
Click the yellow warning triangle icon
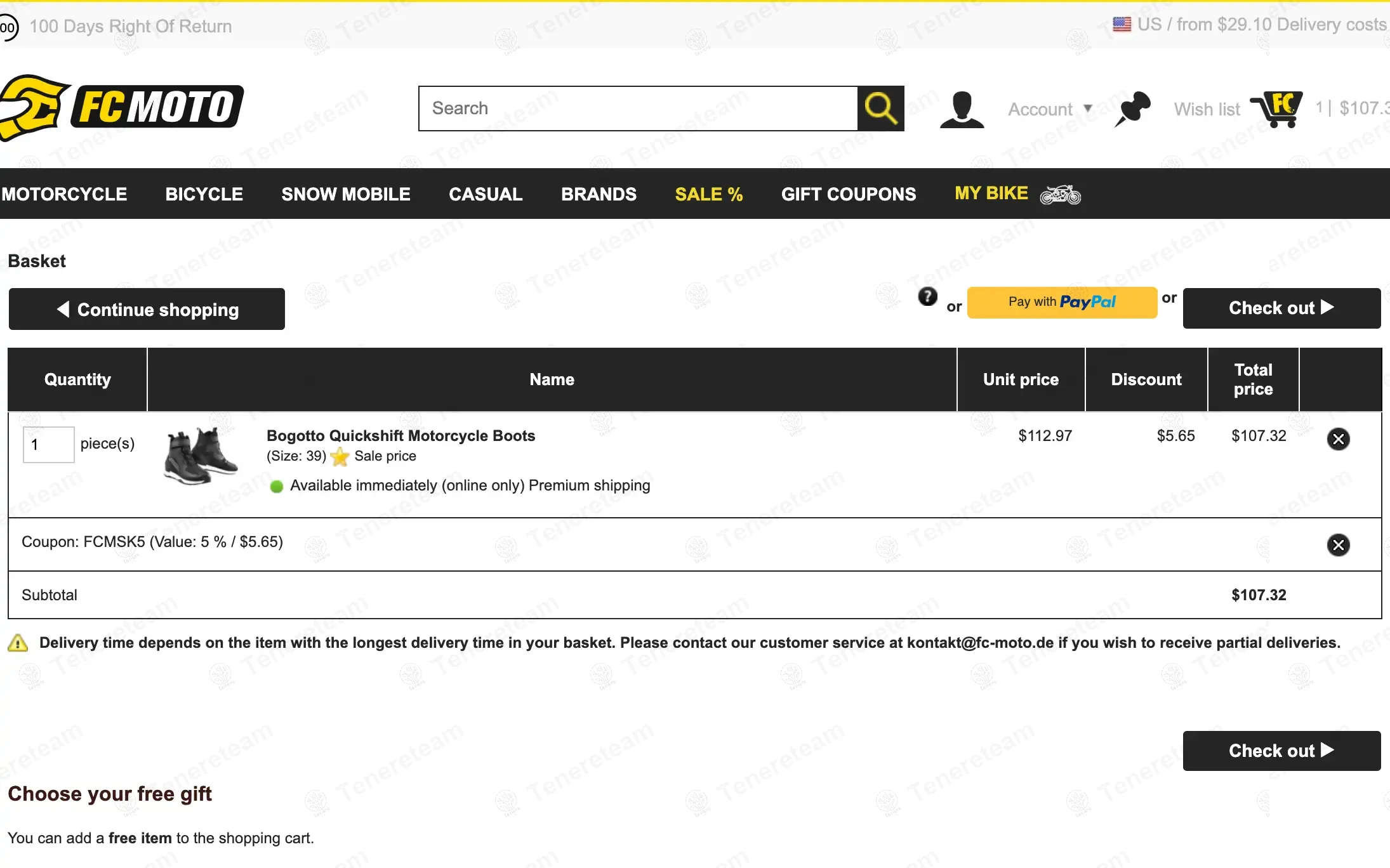[x=18, y=643]
